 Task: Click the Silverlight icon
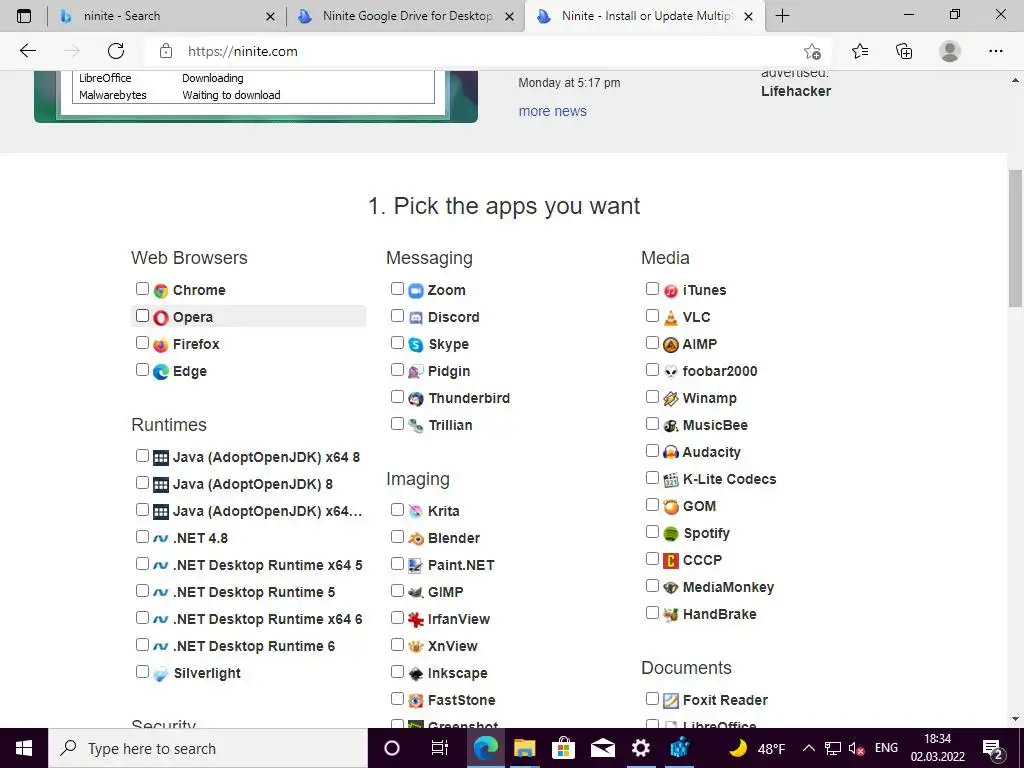161,674
